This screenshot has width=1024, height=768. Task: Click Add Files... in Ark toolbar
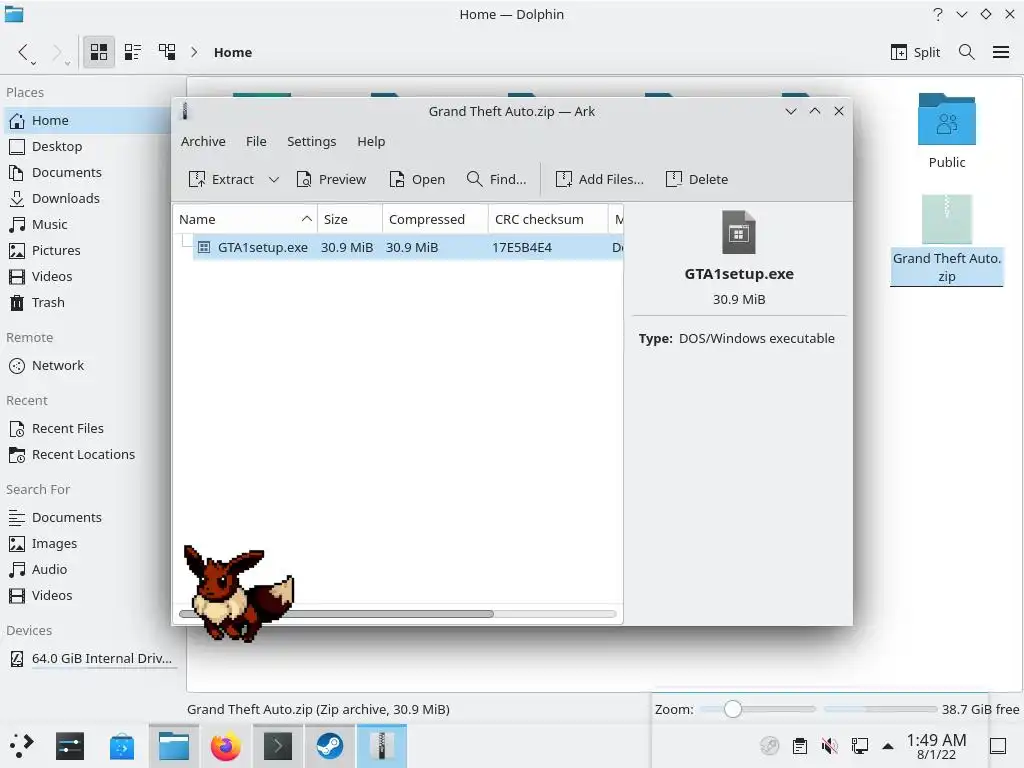click(600, 180)
